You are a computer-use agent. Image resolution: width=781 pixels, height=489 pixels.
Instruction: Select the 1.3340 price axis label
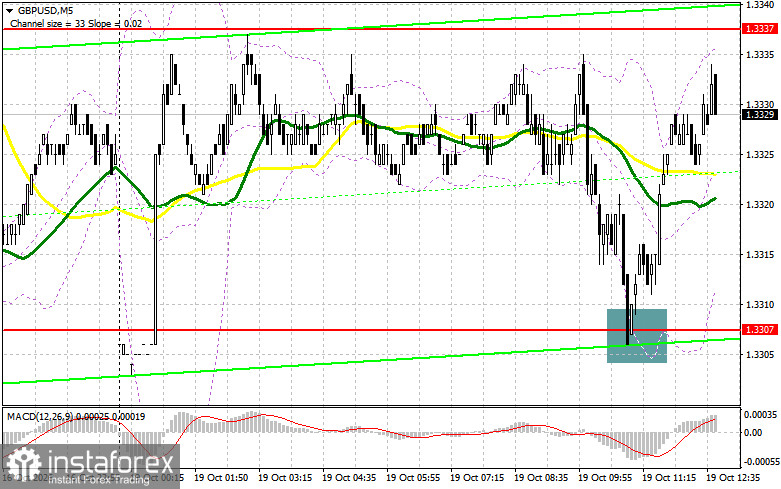tap(760, 4)
